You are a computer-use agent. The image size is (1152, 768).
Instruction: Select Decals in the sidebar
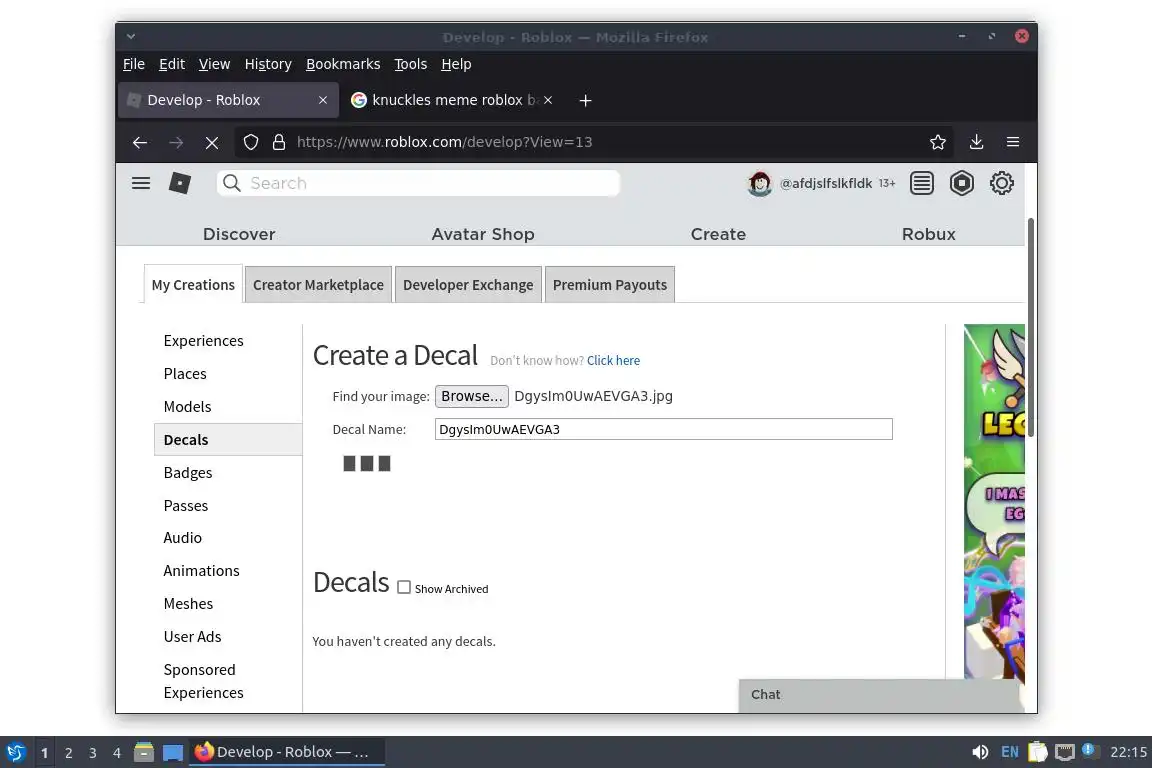click(228, 439)
